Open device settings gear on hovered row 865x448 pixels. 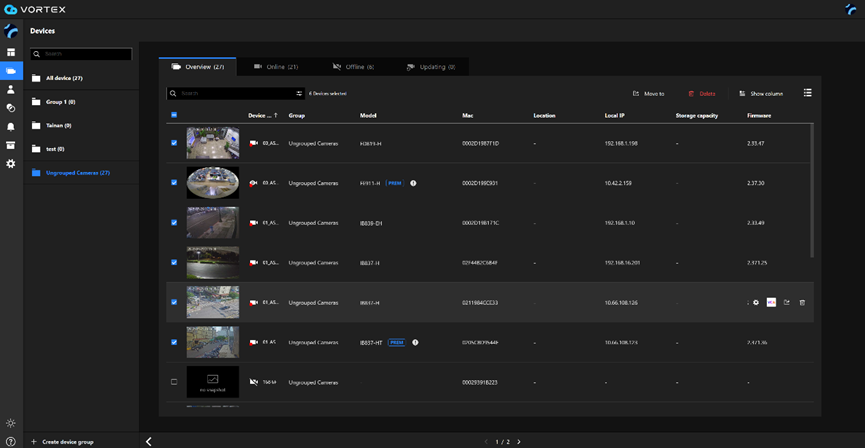pos(756,302)
